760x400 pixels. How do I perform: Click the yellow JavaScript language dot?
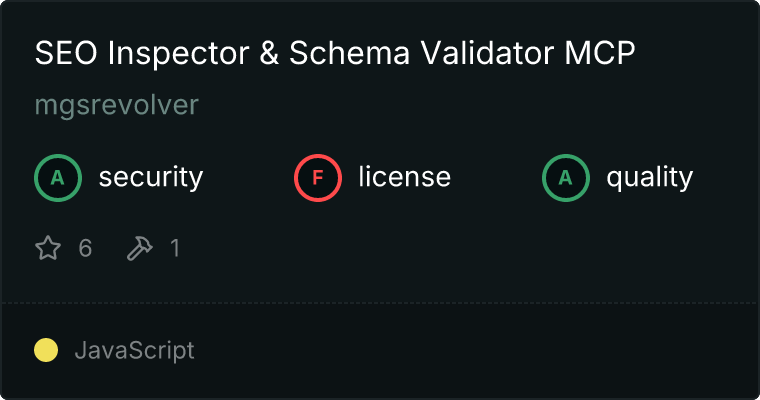(46, 350)
